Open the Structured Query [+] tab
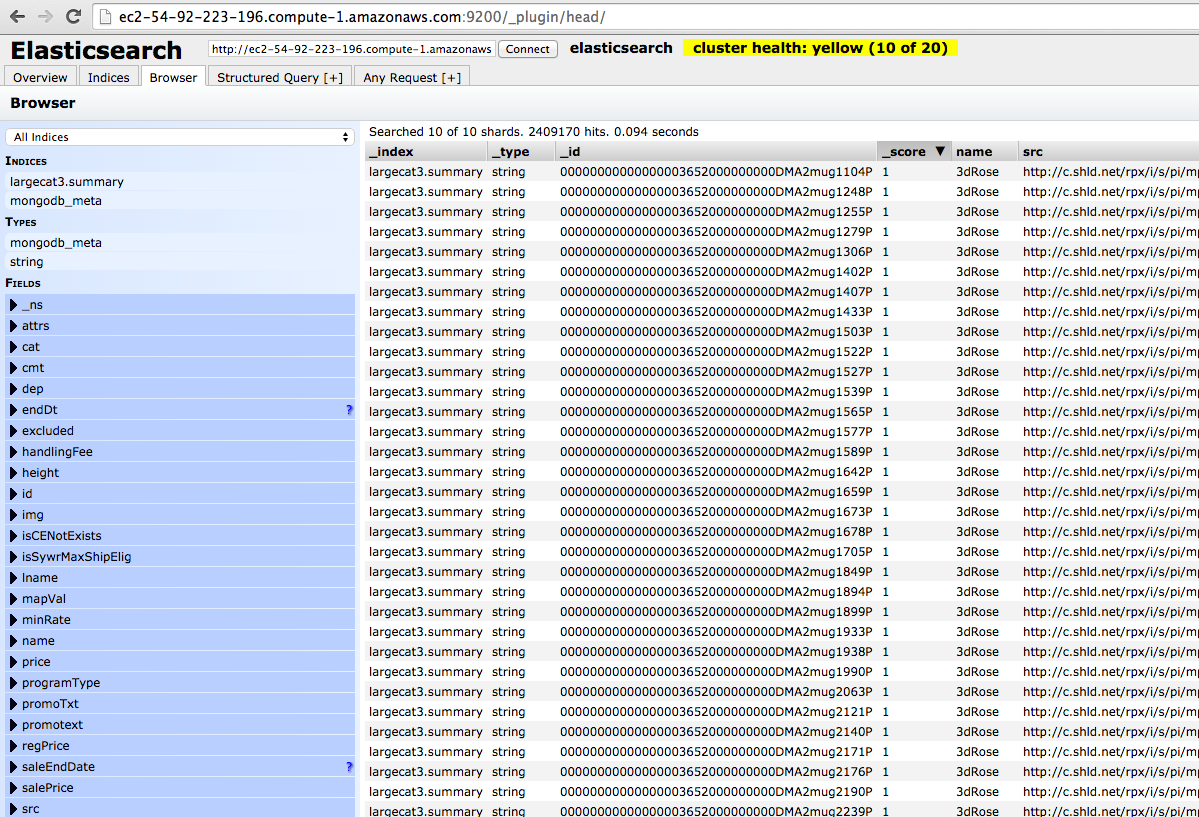The height and width of the screenshot is (817, 1199). (x=280, y=77)
